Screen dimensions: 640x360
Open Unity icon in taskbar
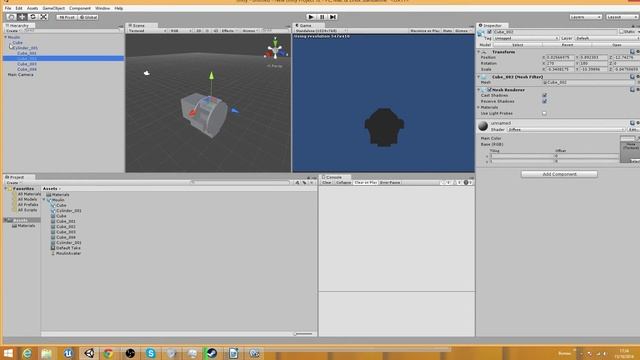(x=89, y=353)
